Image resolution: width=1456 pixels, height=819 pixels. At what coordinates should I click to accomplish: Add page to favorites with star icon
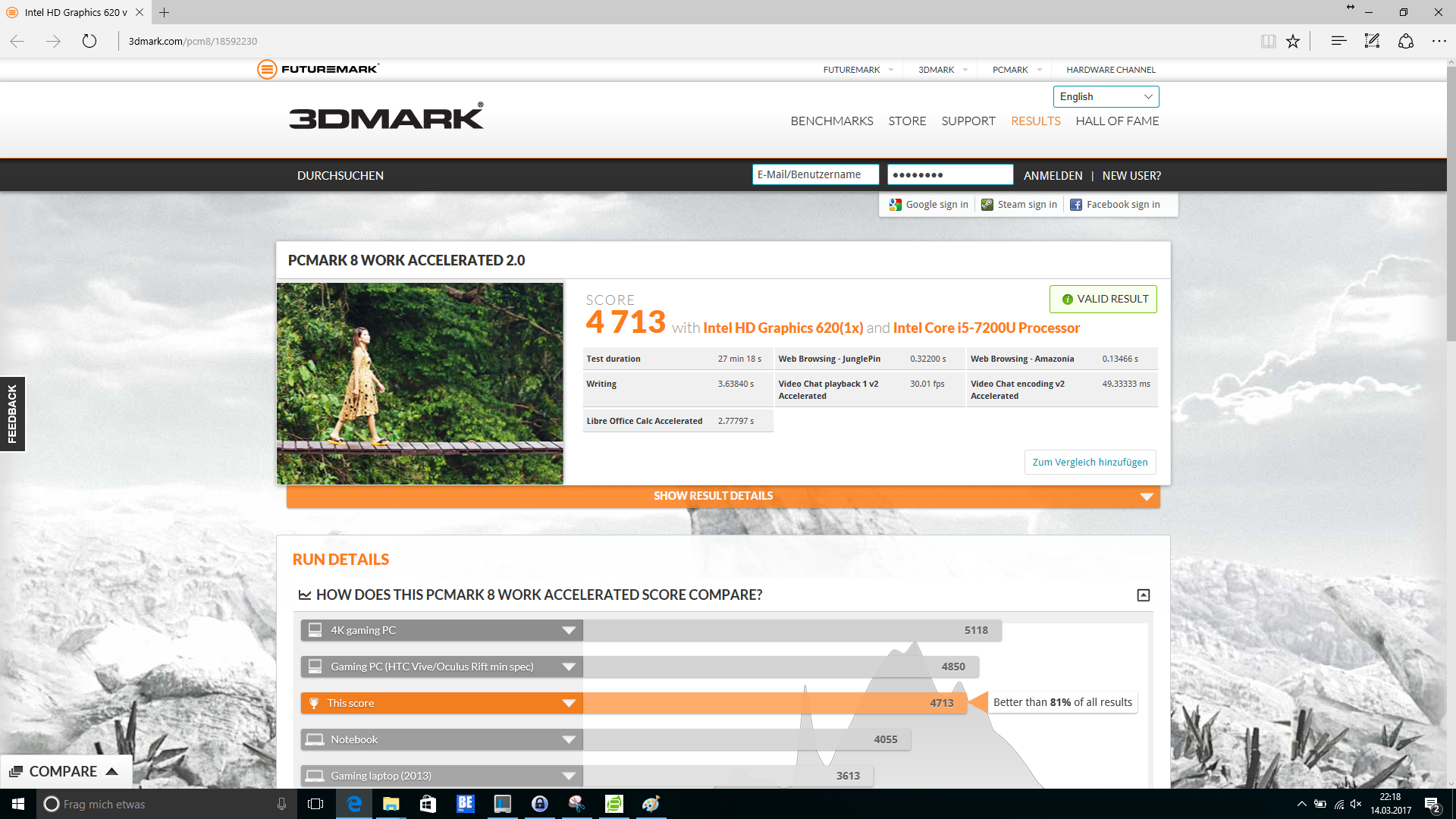[x=1293, y=41]
